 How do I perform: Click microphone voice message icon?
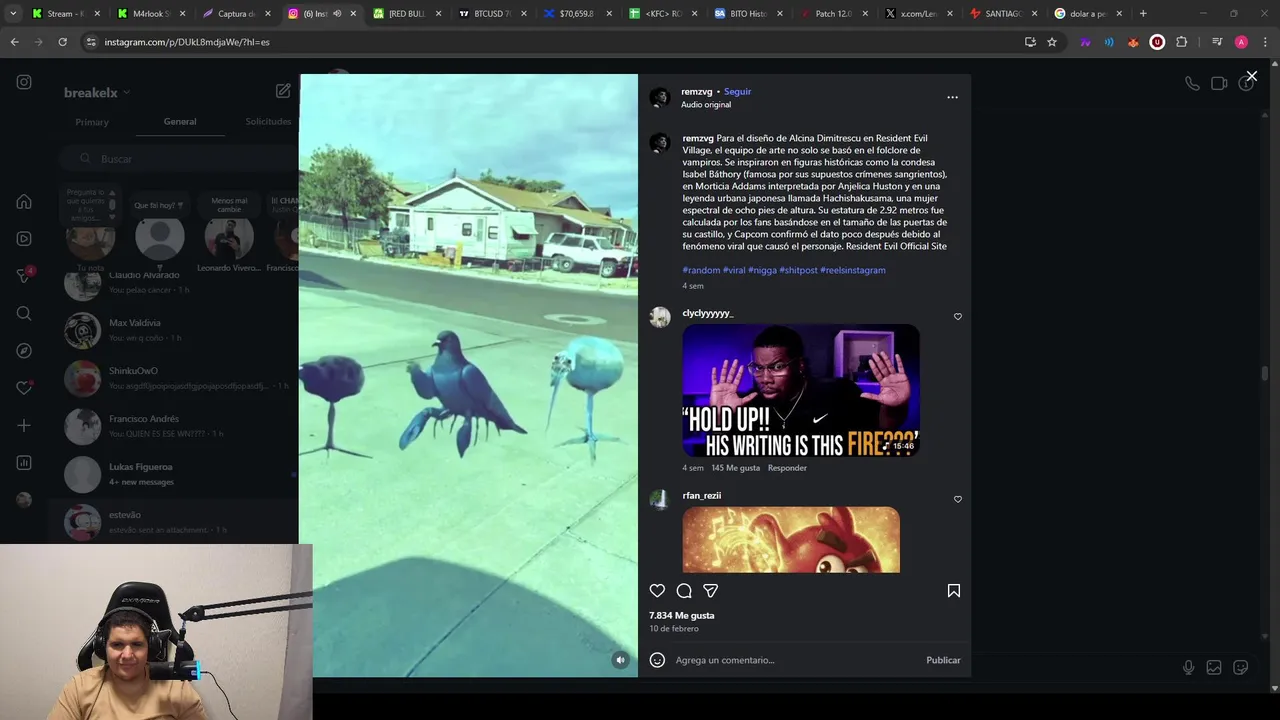tap(1188, 667)
